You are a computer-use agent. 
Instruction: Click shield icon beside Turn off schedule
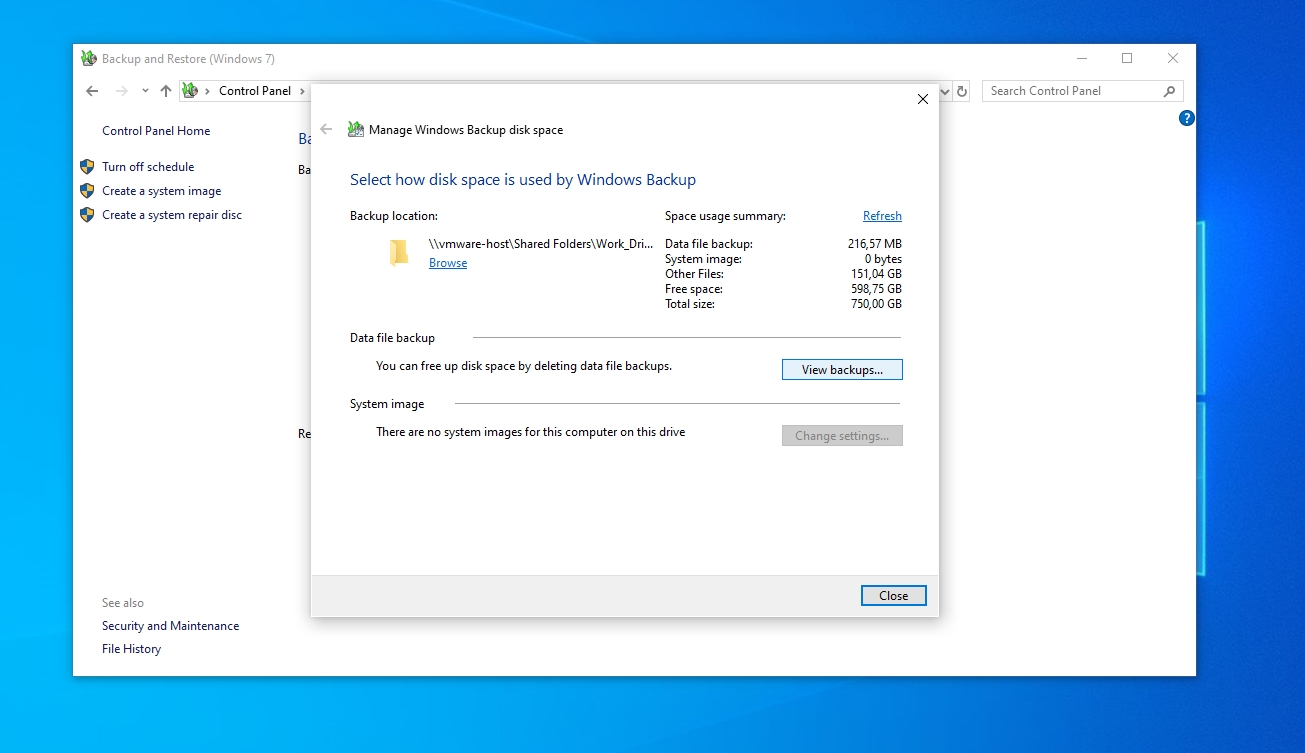87,167
